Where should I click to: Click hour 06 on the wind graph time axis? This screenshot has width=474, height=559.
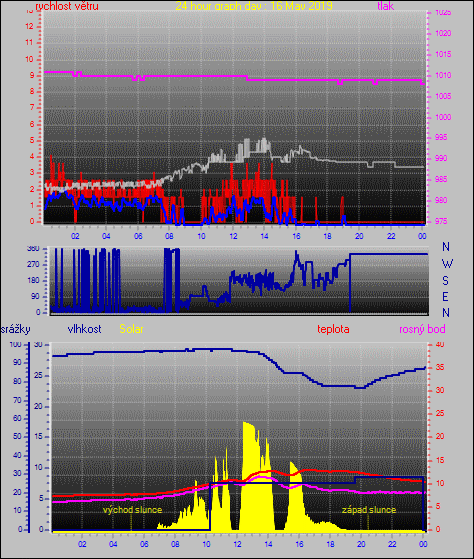tap(138, 236)
